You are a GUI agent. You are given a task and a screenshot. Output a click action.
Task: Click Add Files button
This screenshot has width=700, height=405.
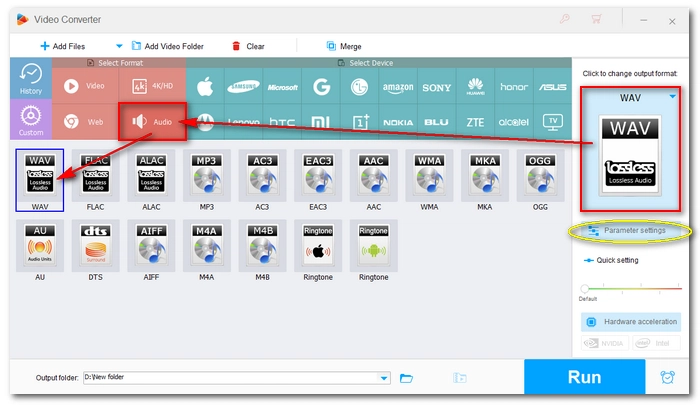click(62, 46)
